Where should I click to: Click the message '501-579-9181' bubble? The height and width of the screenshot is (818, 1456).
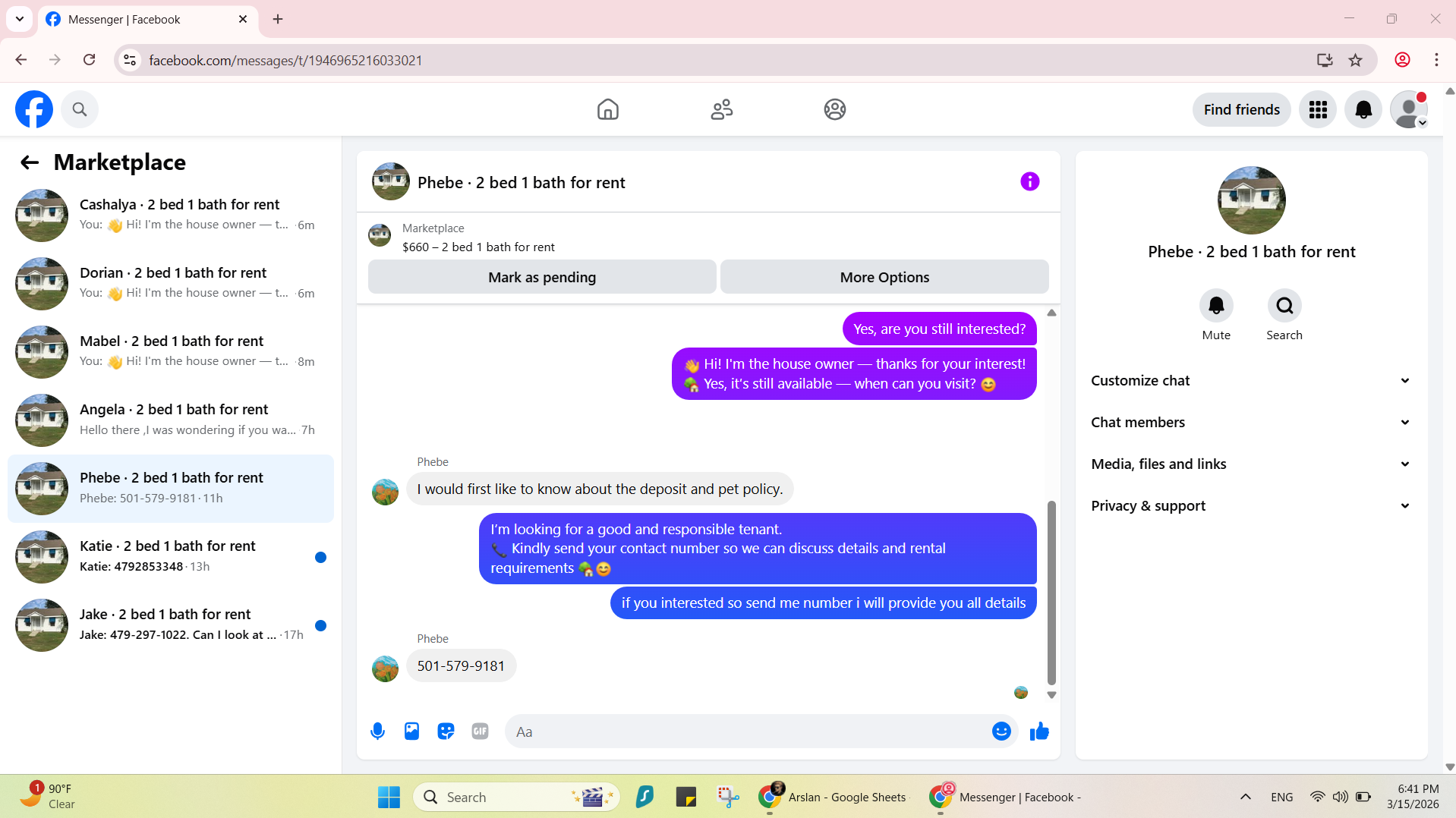[461, 665]
